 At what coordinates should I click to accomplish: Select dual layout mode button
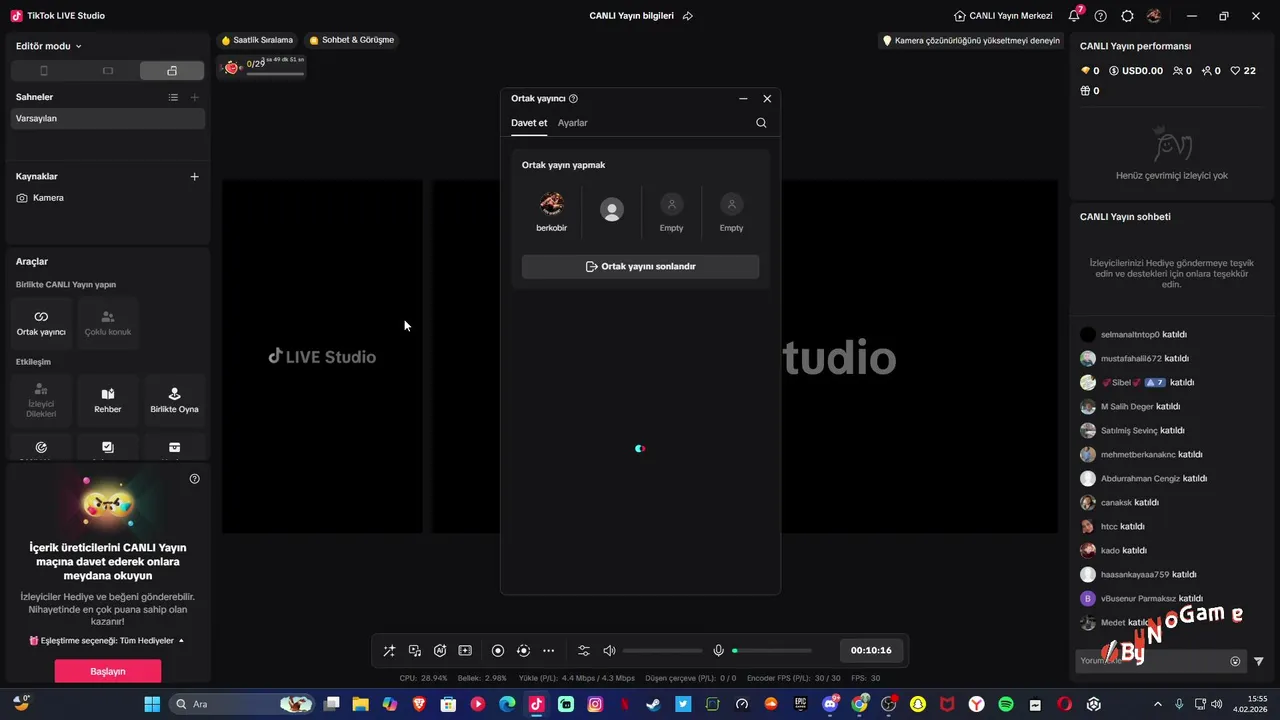(x=172, y=71)
